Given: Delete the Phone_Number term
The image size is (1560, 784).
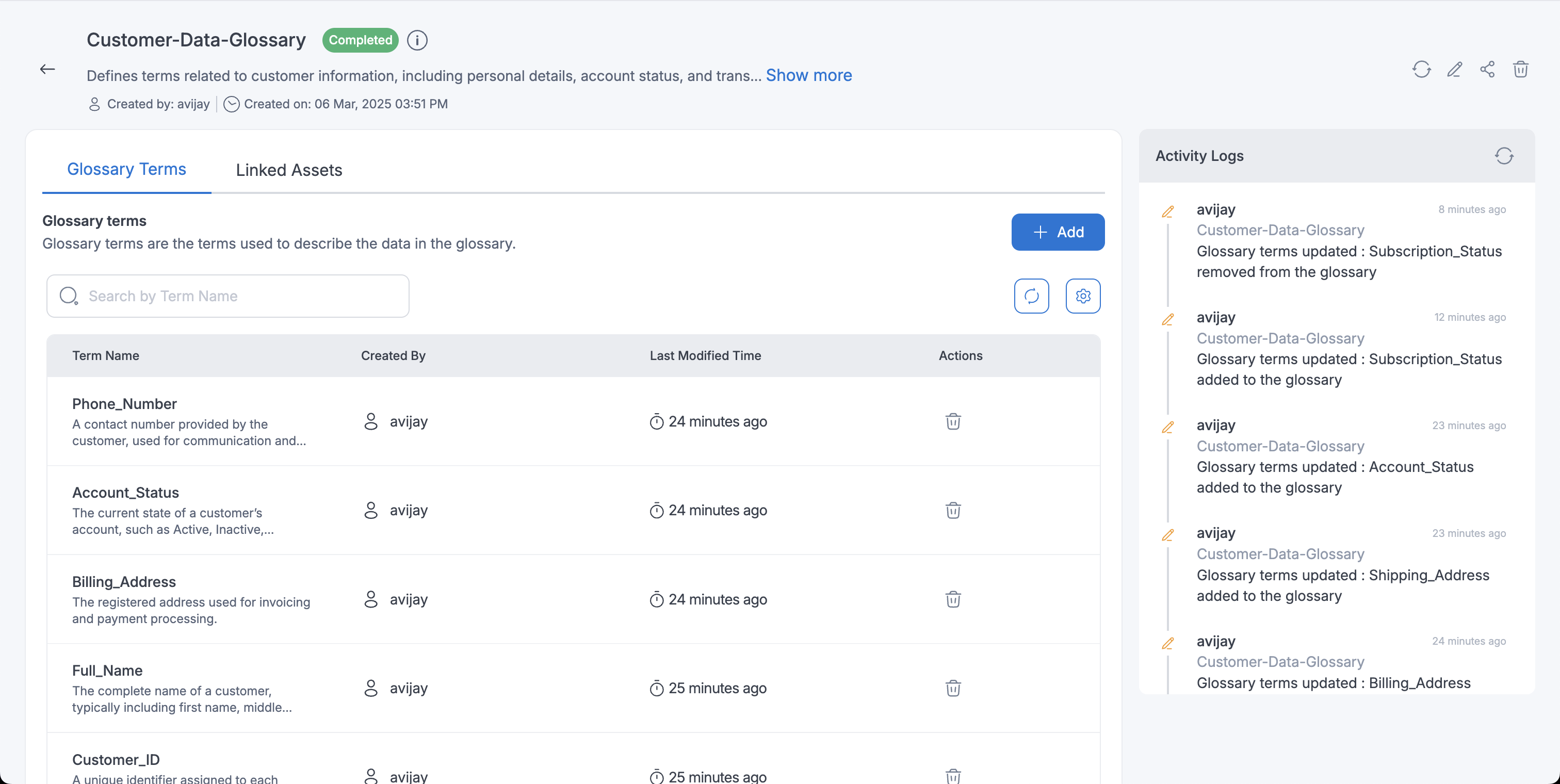Looking at the screenshot, I should [953, 421].
